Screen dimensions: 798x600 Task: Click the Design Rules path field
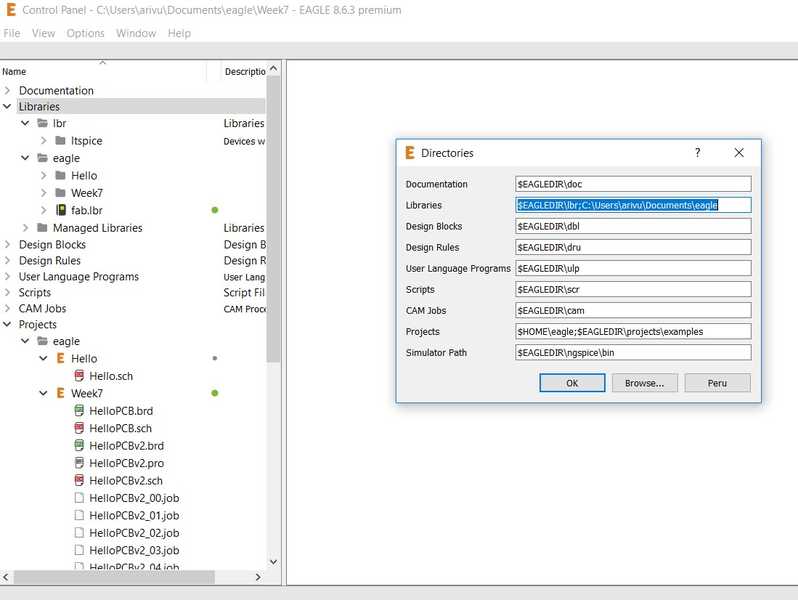tap(633, 247)
